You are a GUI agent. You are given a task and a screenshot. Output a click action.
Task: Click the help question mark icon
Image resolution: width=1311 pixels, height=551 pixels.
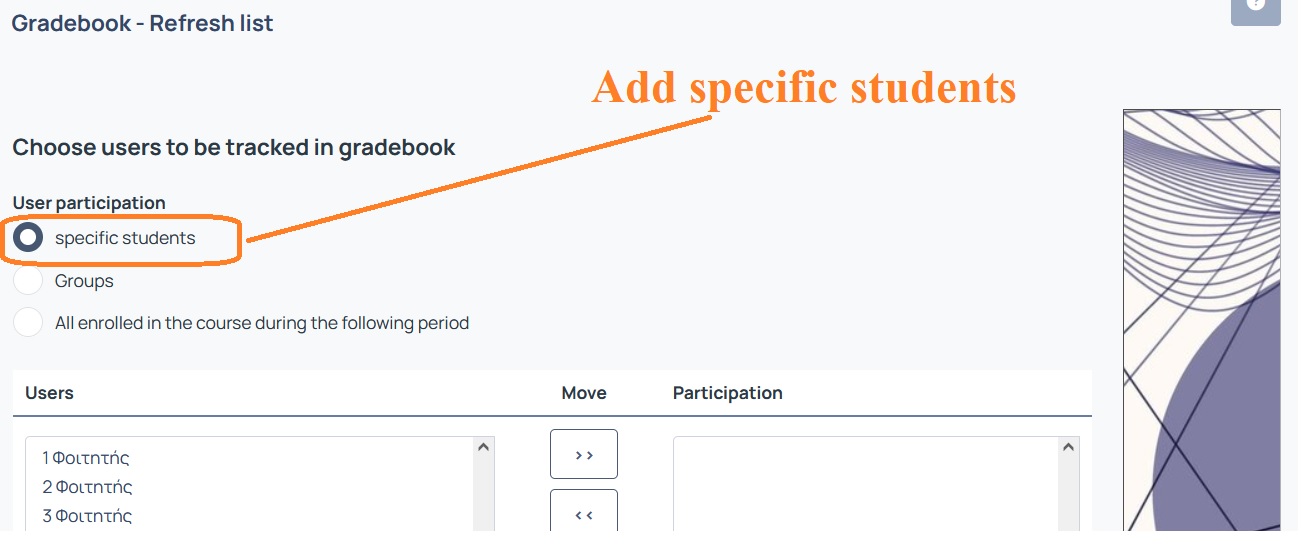click(x=1256, y=8)
